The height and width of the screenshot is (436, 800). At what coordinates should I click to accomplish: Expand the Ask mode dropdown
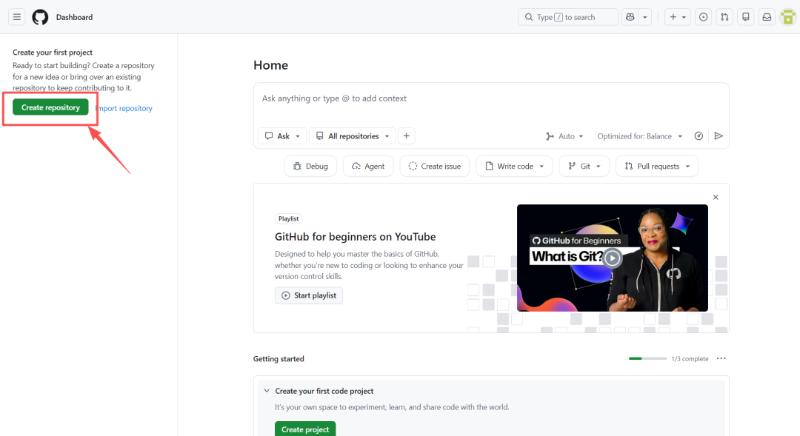click(282, 136)
